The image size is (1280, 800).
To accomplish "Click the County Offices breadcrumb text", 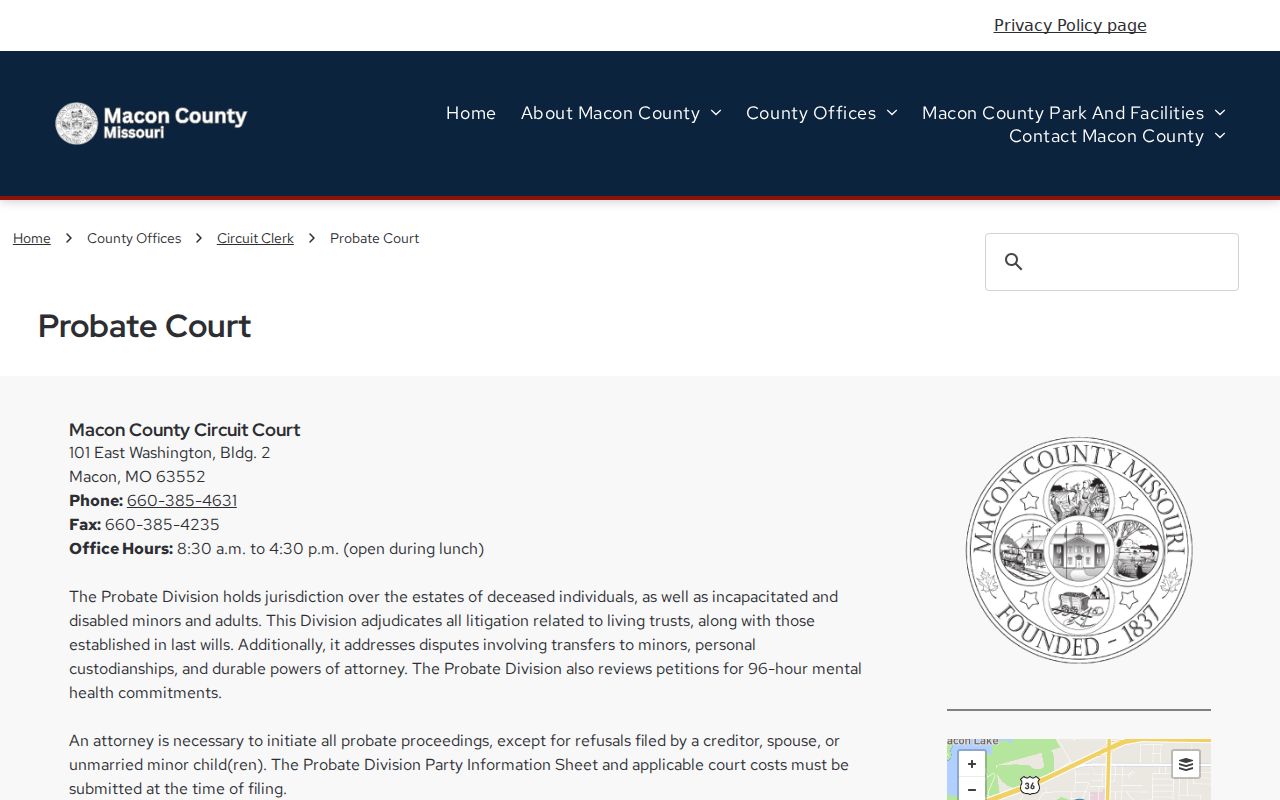I will [134, 238].
